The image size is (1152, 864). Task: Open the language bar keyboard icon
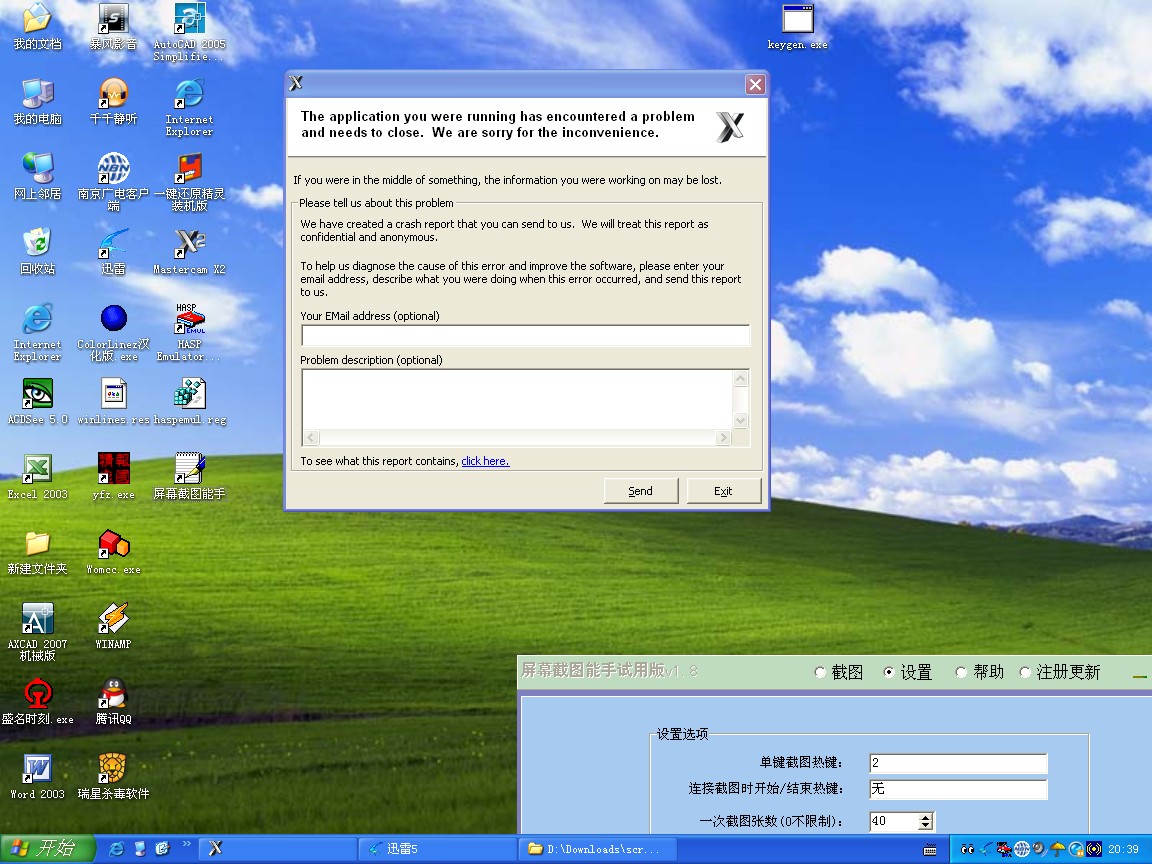point(929,850)
